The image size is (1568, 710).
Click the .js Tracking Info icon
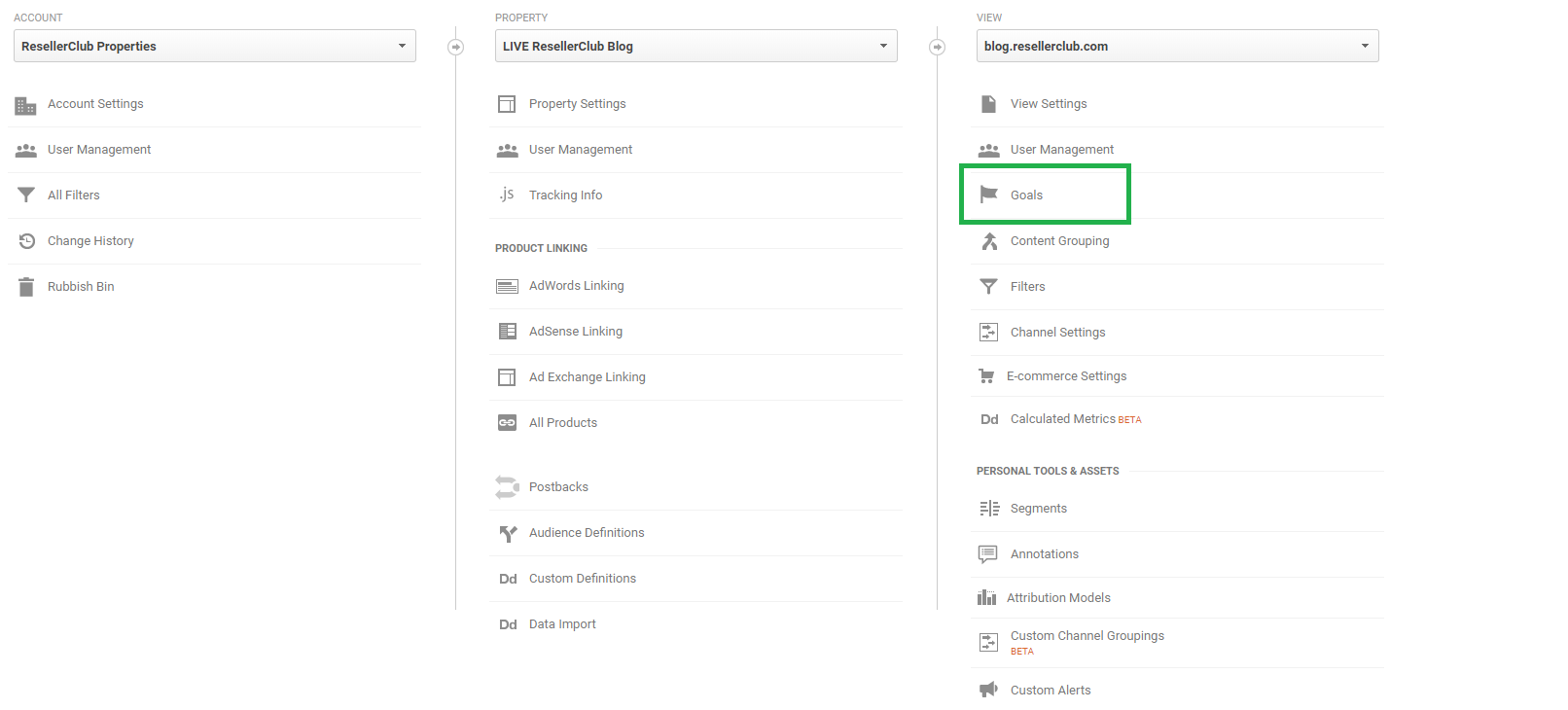(x=507, y=195)
